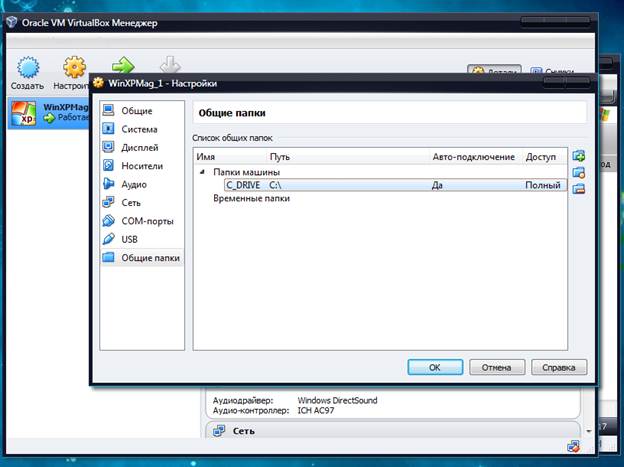Select the WinXPMag virtual machine in the list

(49, 113)
